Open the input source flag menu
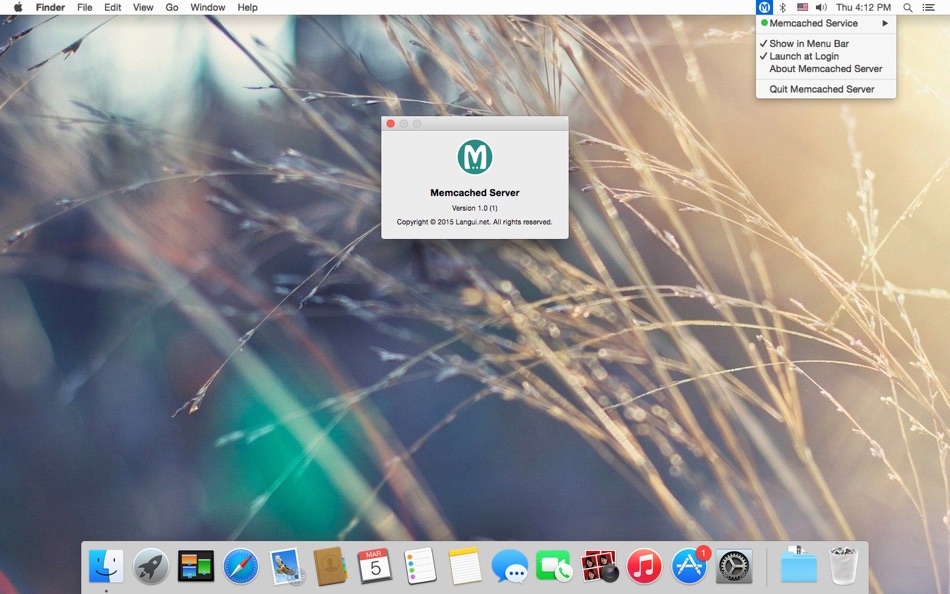The image size is (950, 594). [x=801, y=7]
